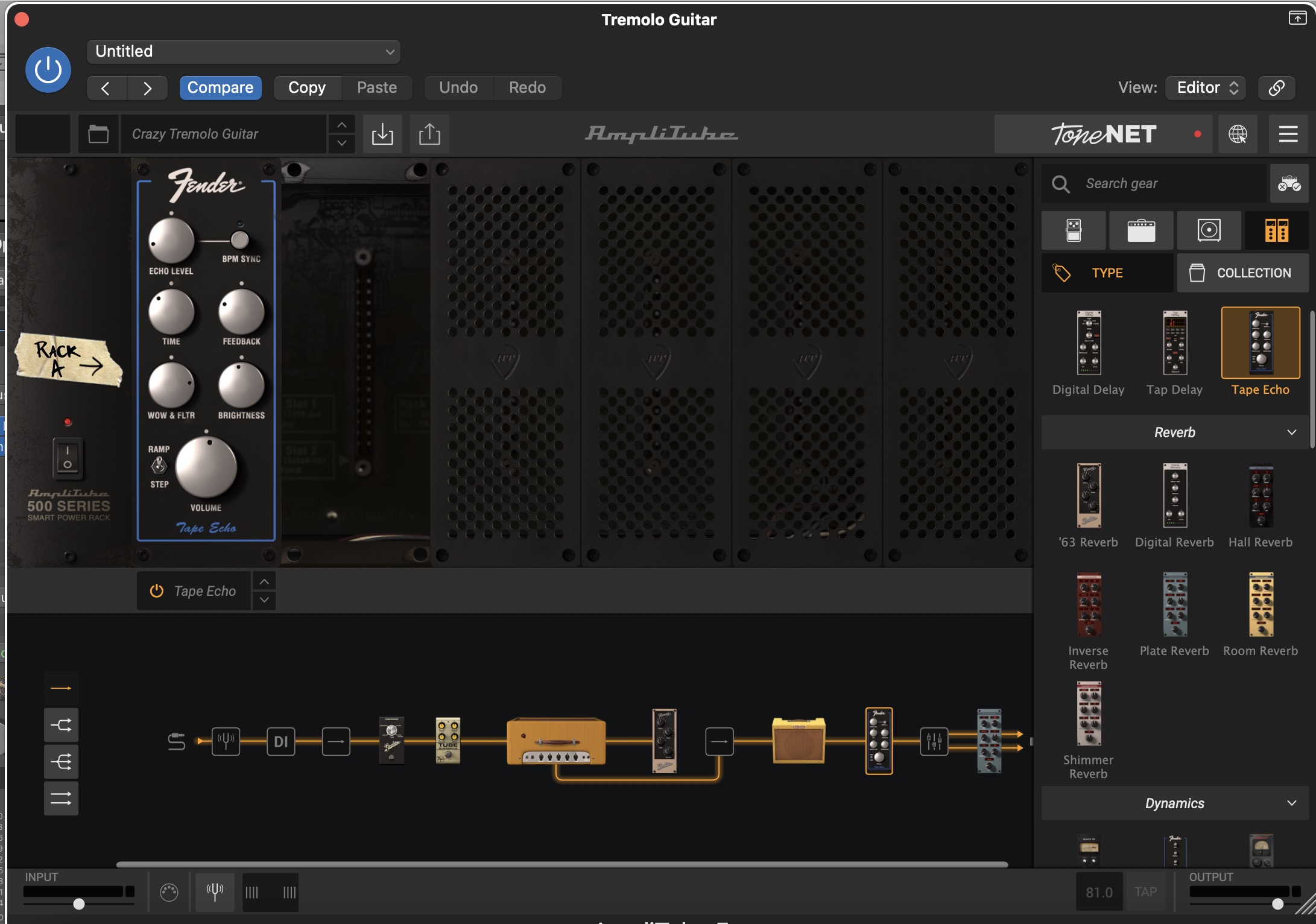Step to previous AmpliTube preset up arrow
The width and height of the screenshot is (1316, 924).
pos(342,125)
